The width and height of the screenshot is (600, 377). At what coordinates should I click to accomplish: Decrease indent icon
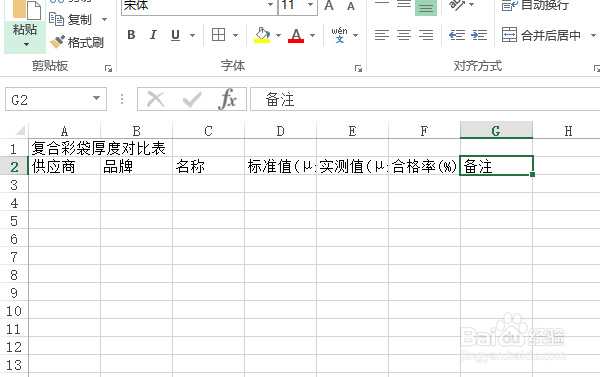tap(457, 35)
